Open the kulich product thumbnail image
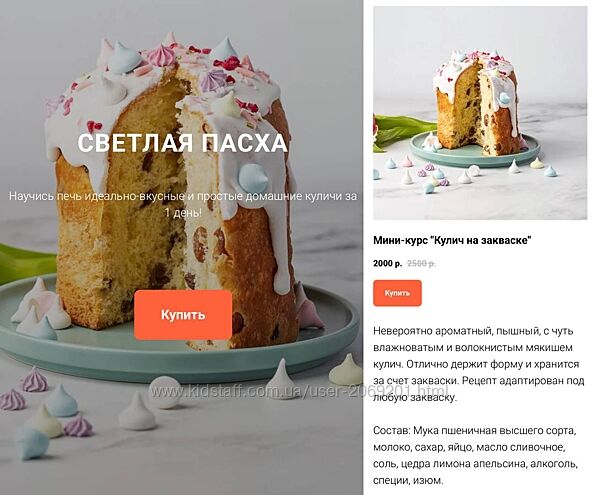 click(480, 113)
